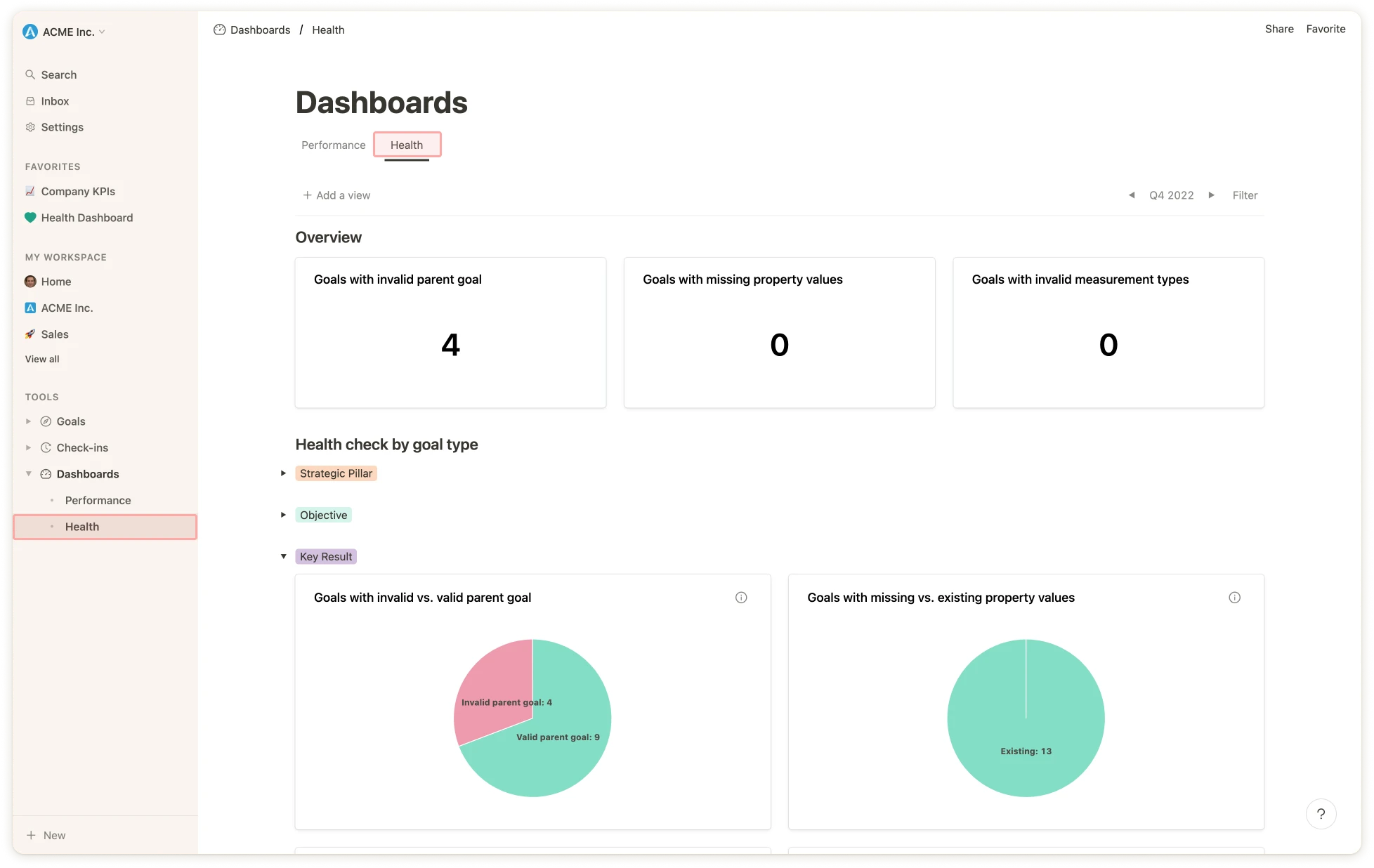
Task: Switch to the Performance tab
Action: click(333, 145)
